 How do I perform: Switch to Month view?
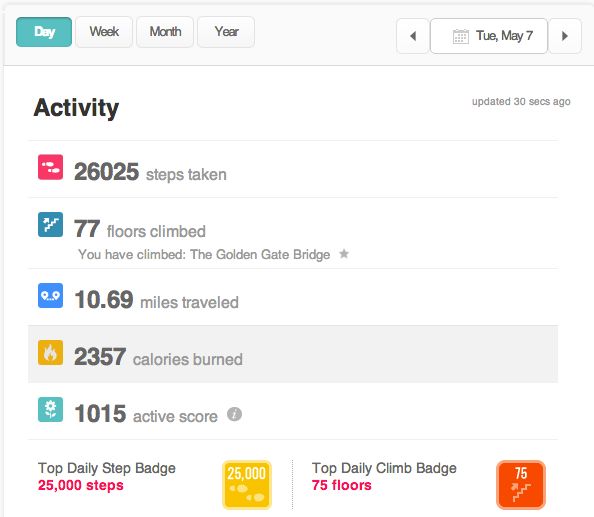pyautogui.click(x=165, y=32)
